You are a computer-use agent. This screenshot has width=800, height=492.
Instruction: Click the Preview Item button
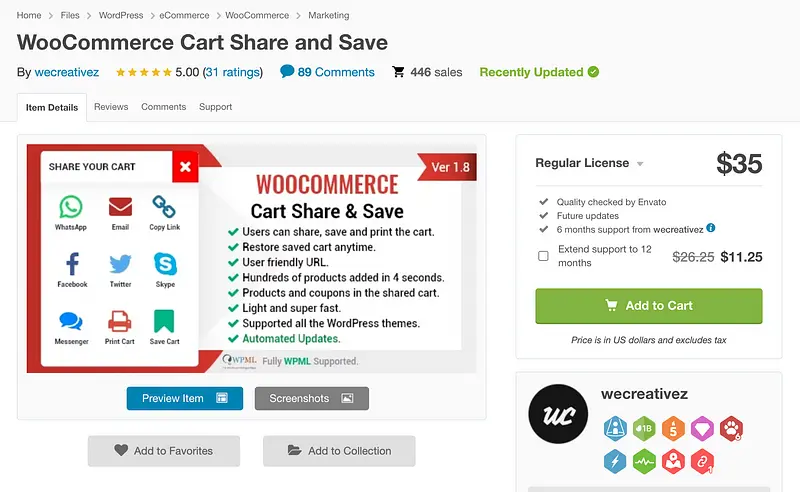click(x=185, y=398)
